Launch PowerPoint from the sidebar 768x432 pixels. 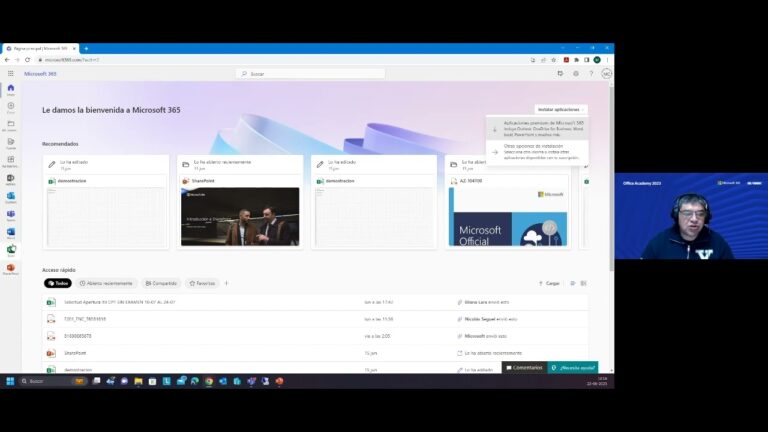(11, 269)
